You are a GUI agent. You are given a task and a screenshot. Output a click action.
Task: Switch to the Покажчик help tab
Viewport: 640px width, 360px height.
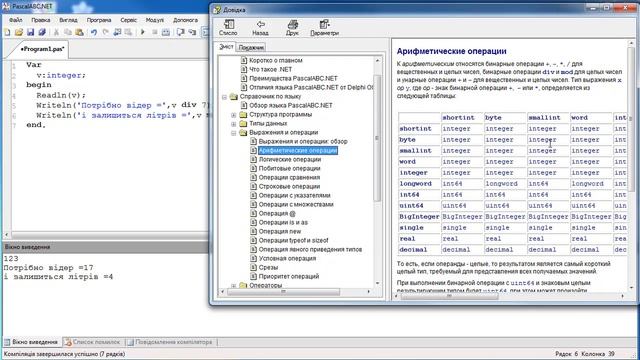point(251,48)
